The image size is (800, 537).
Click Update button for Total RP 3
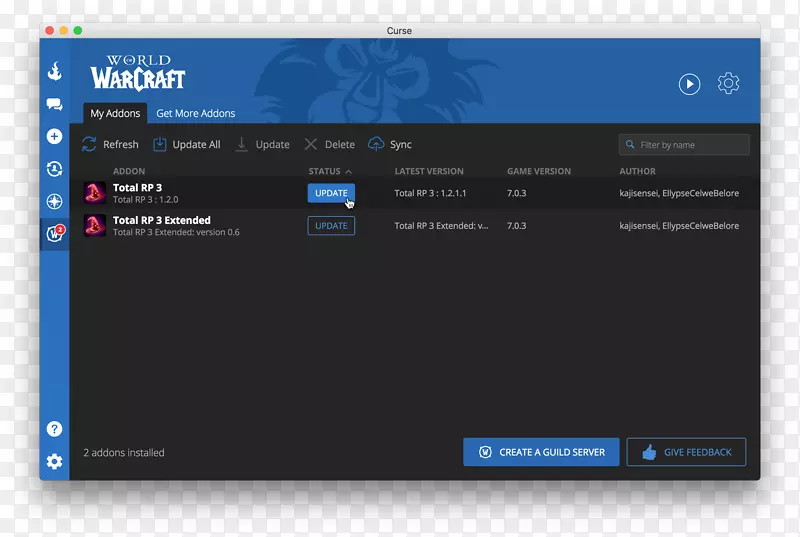331,194
